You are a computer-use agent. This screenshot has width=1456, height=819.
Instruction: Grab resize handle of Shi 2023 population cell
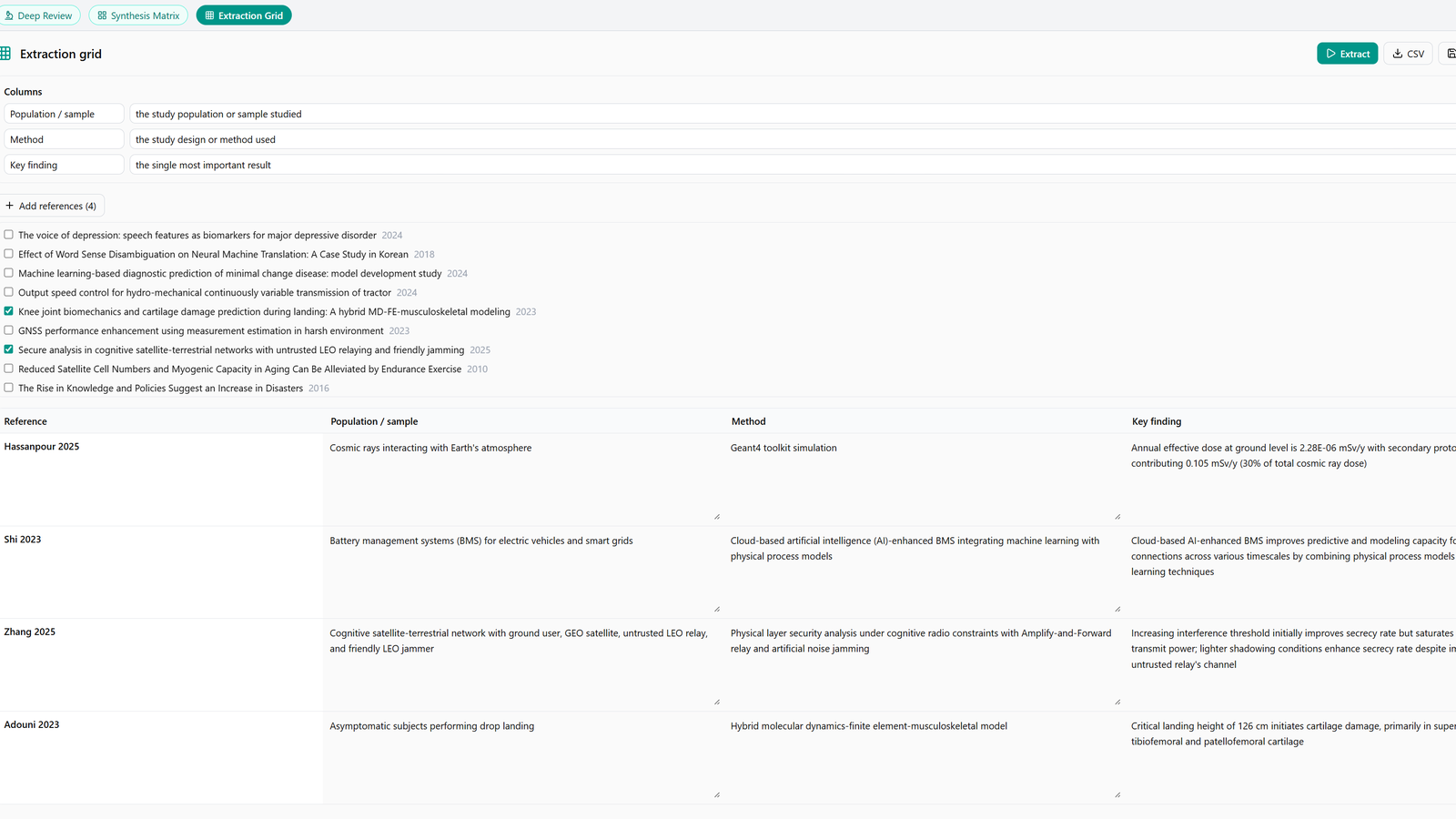tap(717, 609)
